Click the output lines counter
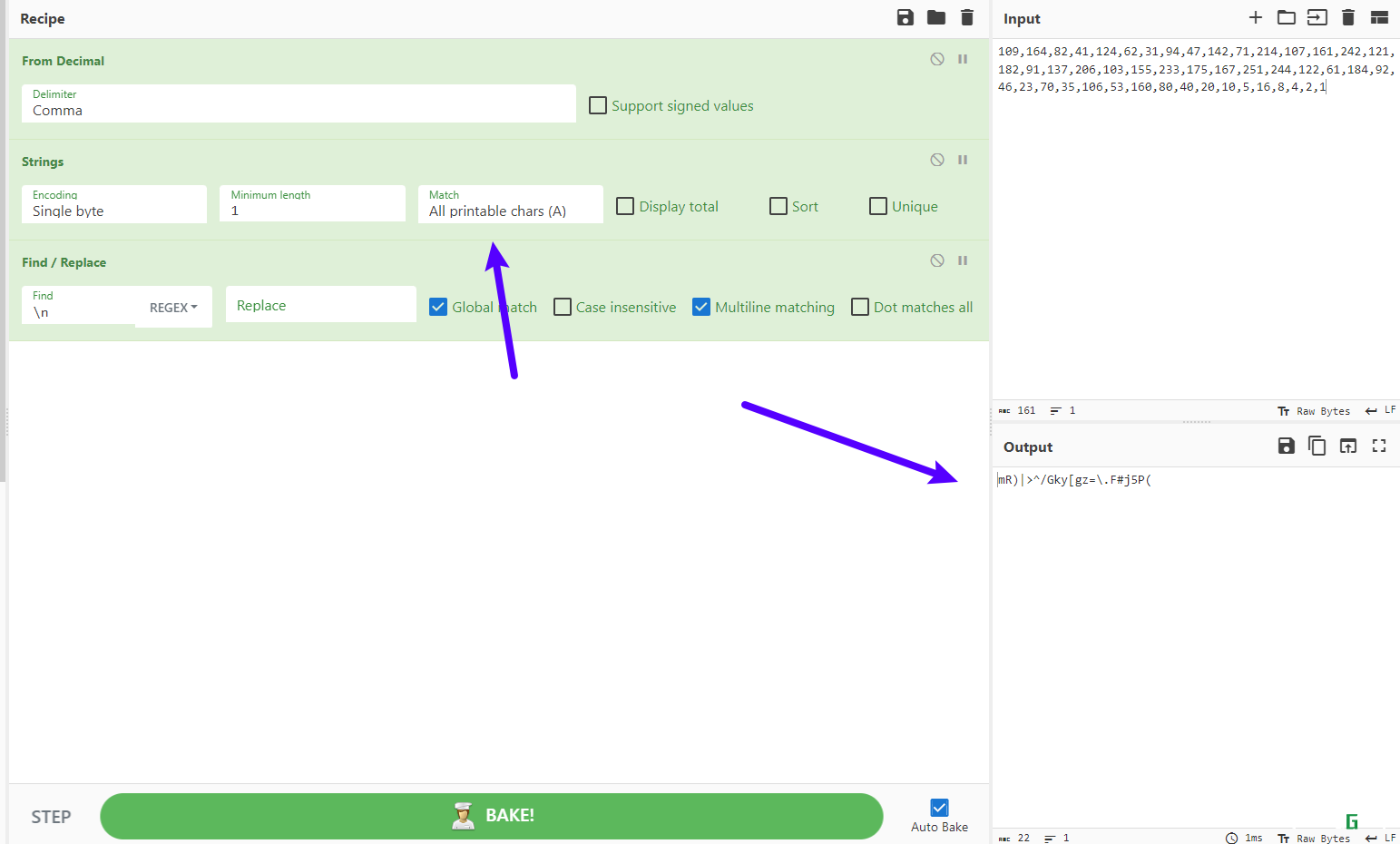The height and width of the screenshot is (844, 1400). [1057, 838]
